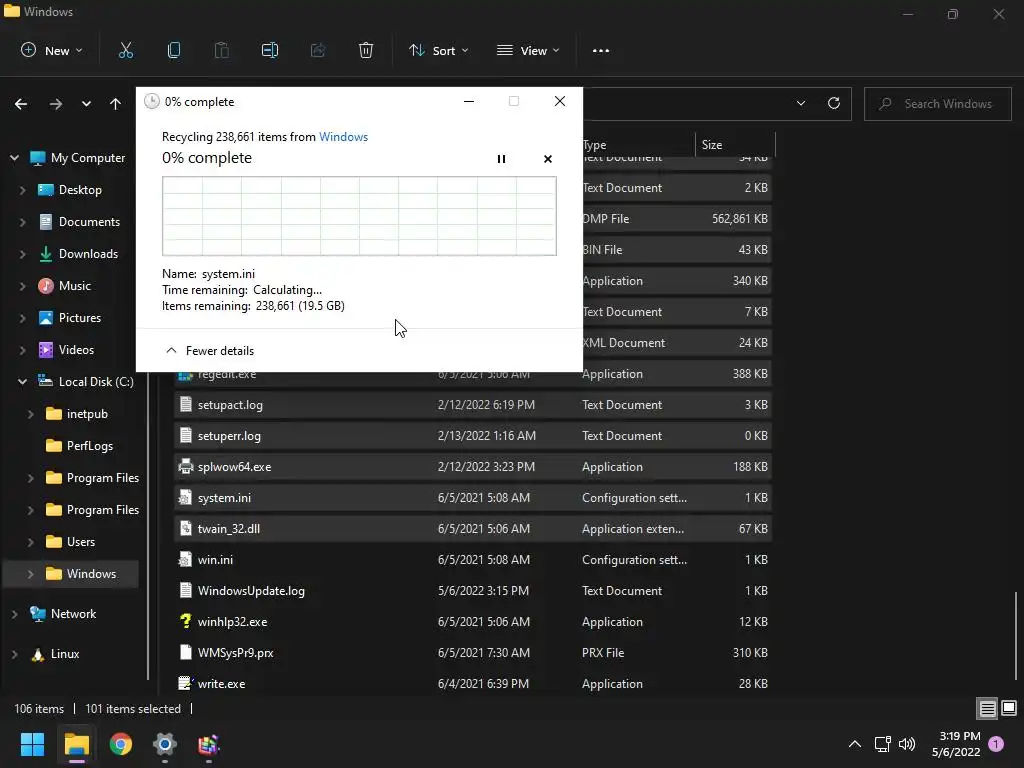The height and width of the screenshot is (768, 1024).
Task: Select Music in navigation pane
Action: tap(74, 285)
